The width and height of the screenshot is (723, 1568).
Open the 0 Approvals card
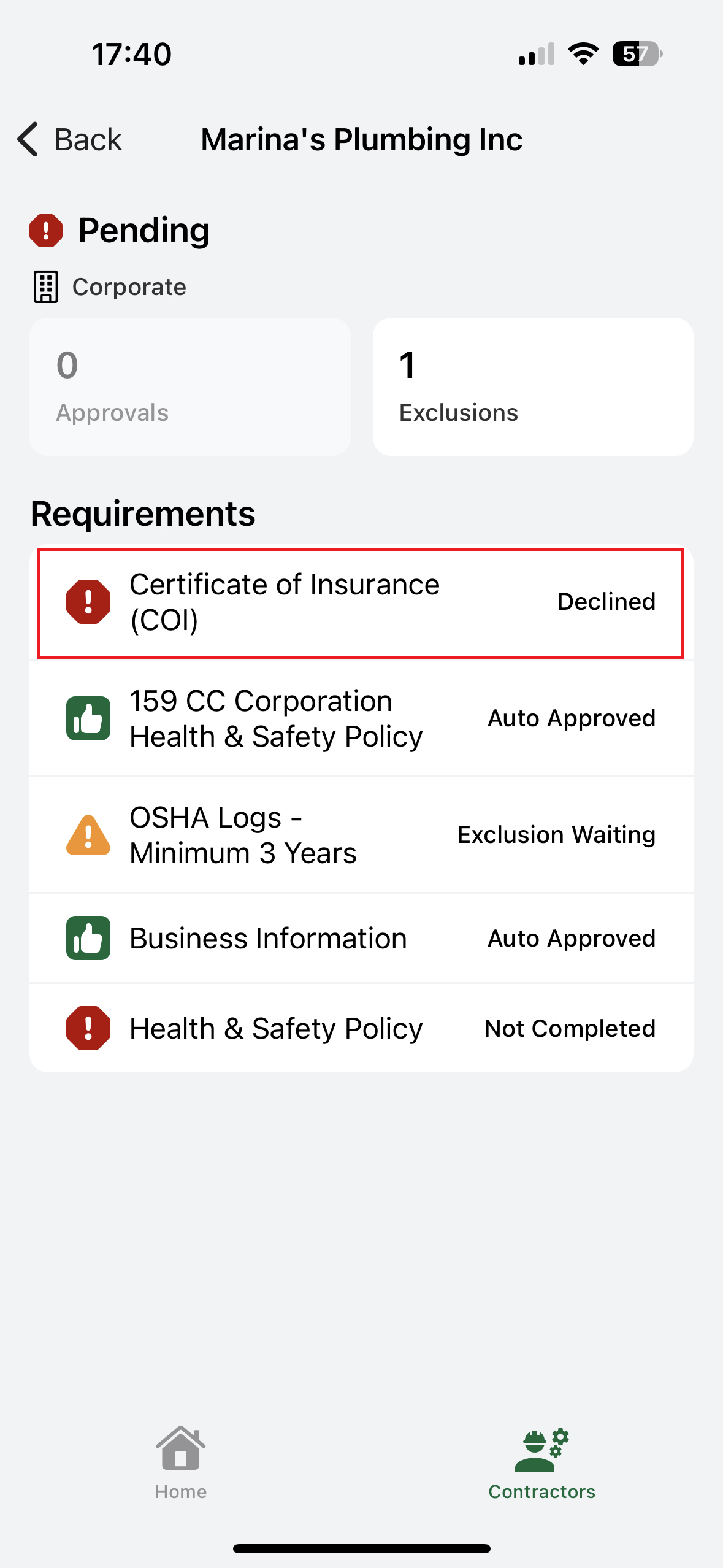[190, 386]
